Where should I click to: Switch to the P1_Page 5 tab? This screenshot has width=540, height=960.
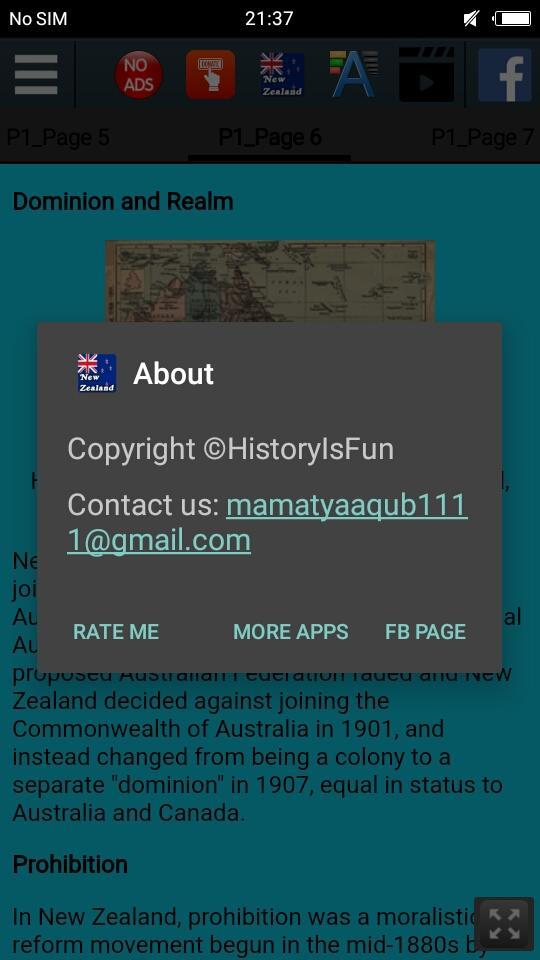click(x=58, y=137)
